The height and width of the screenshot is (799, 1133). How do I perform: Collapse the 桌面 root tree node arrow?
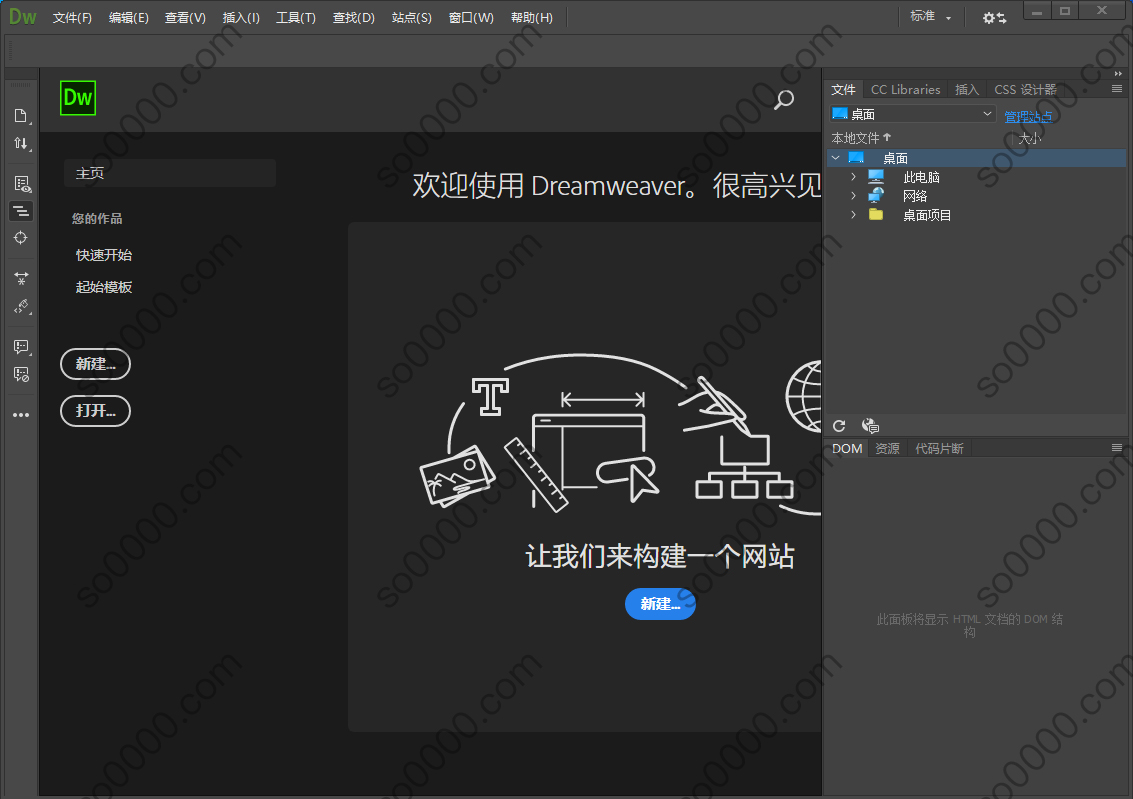pos(836,157)
